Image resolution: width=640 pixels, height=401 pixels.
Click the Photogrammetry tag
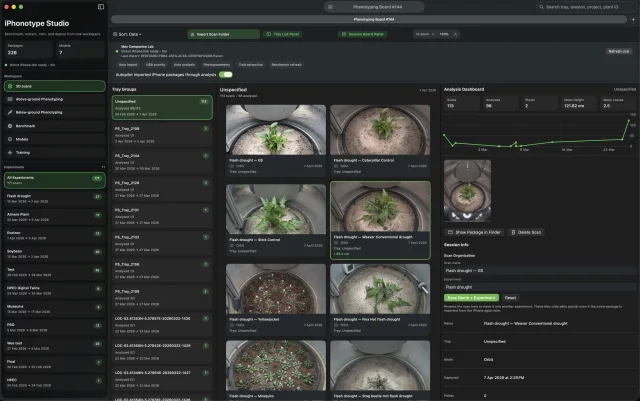point(217,65)
